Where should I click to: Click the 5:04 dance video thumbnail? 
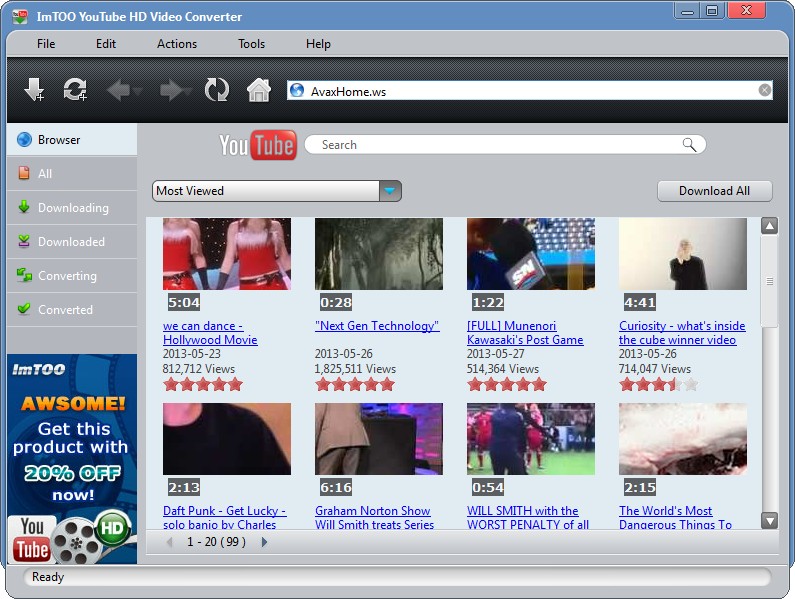click(x=227, y=254)
